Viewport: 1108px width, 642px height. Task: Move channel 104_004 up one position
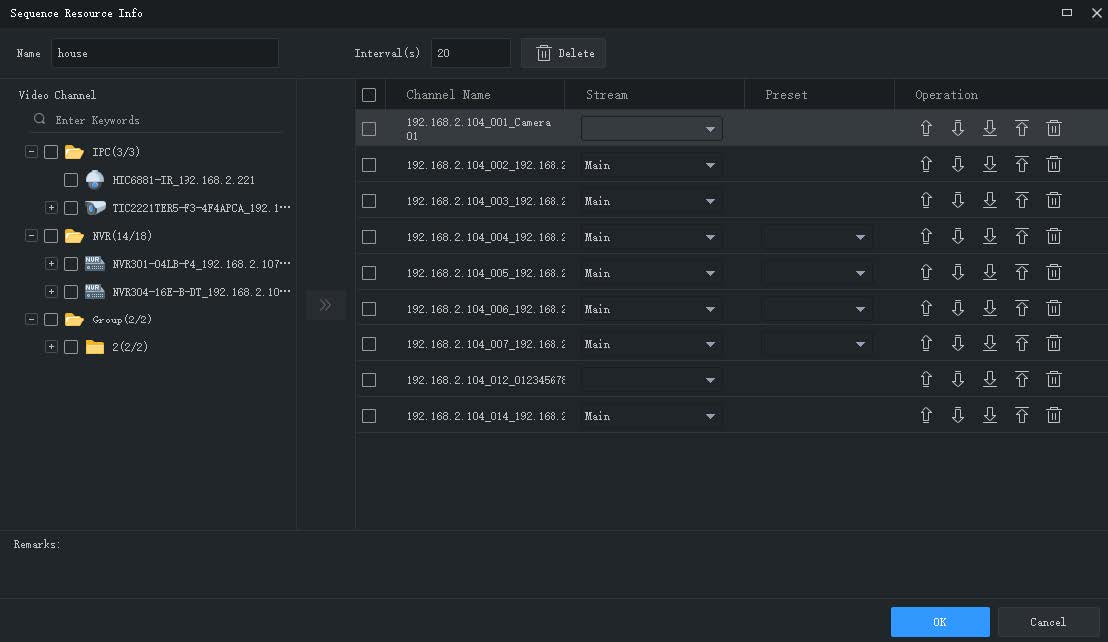(x=926, y=237)
